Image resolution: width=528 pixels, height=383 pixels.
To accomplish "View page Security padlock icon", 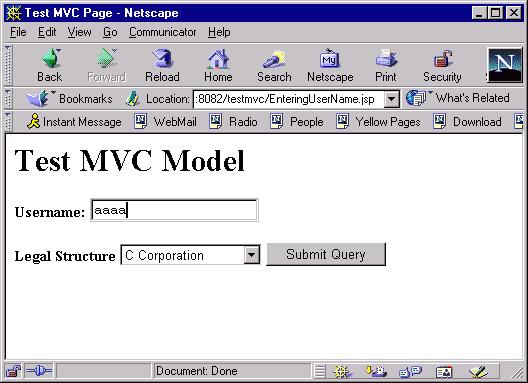I will tap(442, 59).
